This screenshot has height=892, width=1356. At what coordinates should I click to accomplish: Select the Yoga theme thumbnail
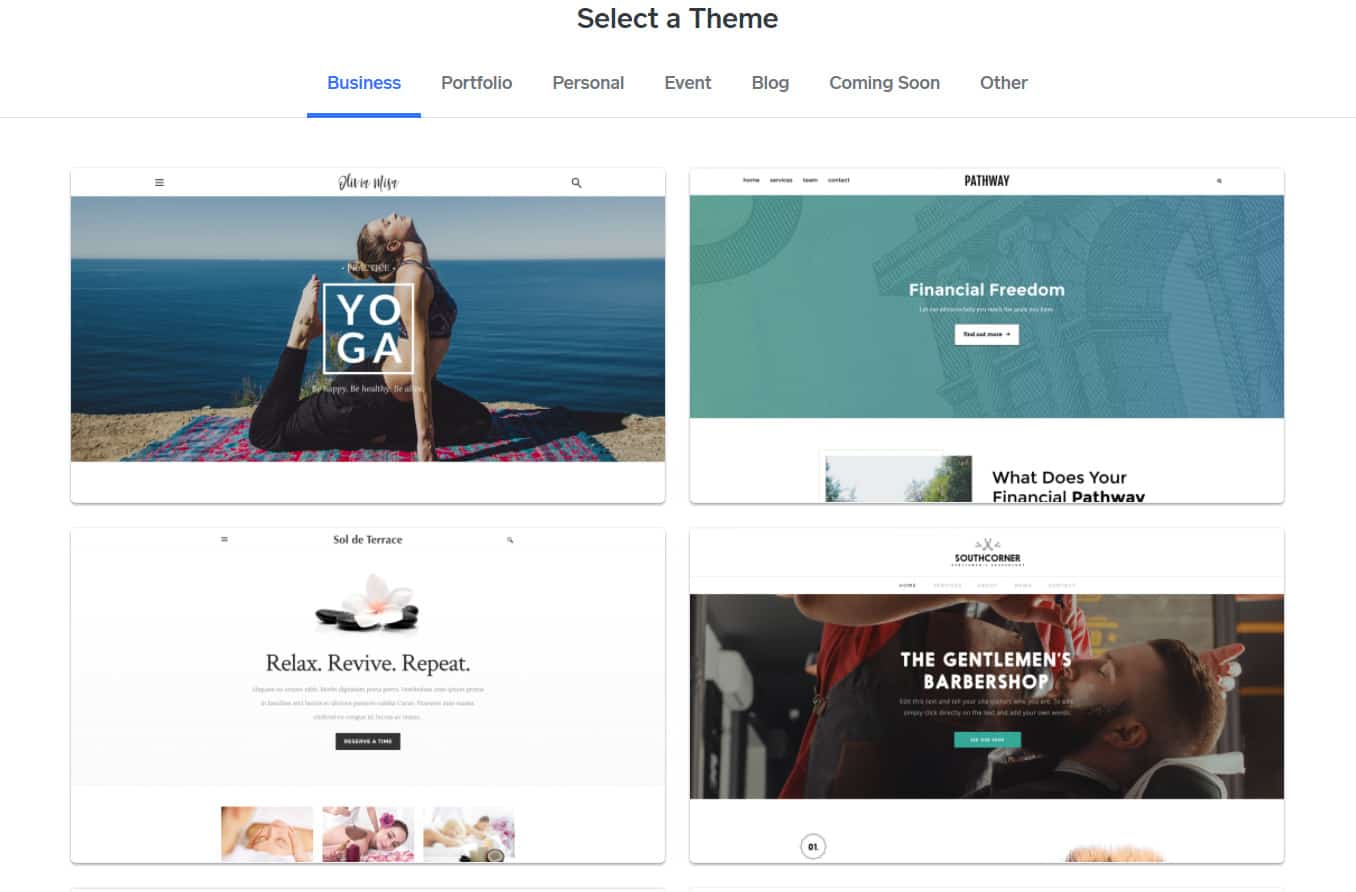368,330
